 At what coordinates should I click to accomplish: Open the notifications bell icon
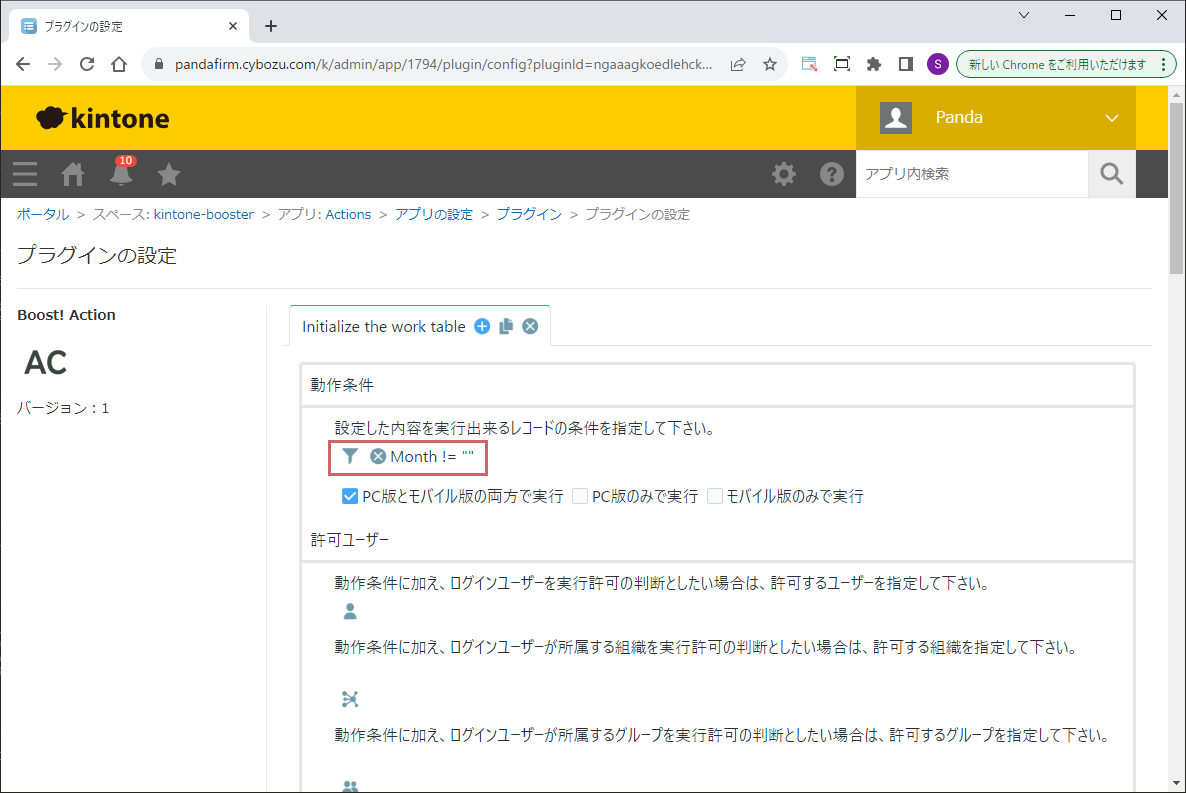tap(121, 174)
